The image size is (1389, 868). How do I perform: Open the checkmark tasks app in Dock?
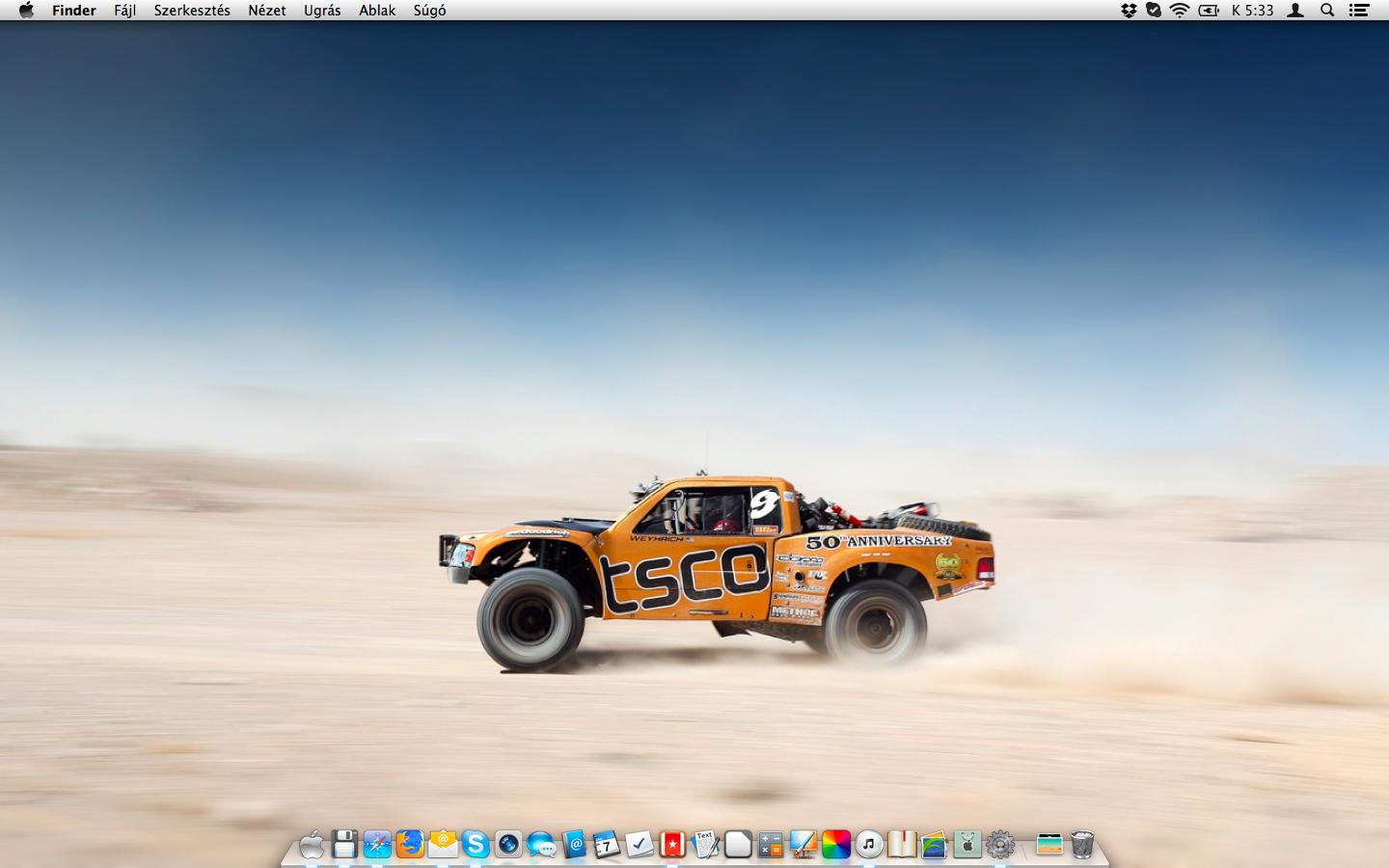640,845
